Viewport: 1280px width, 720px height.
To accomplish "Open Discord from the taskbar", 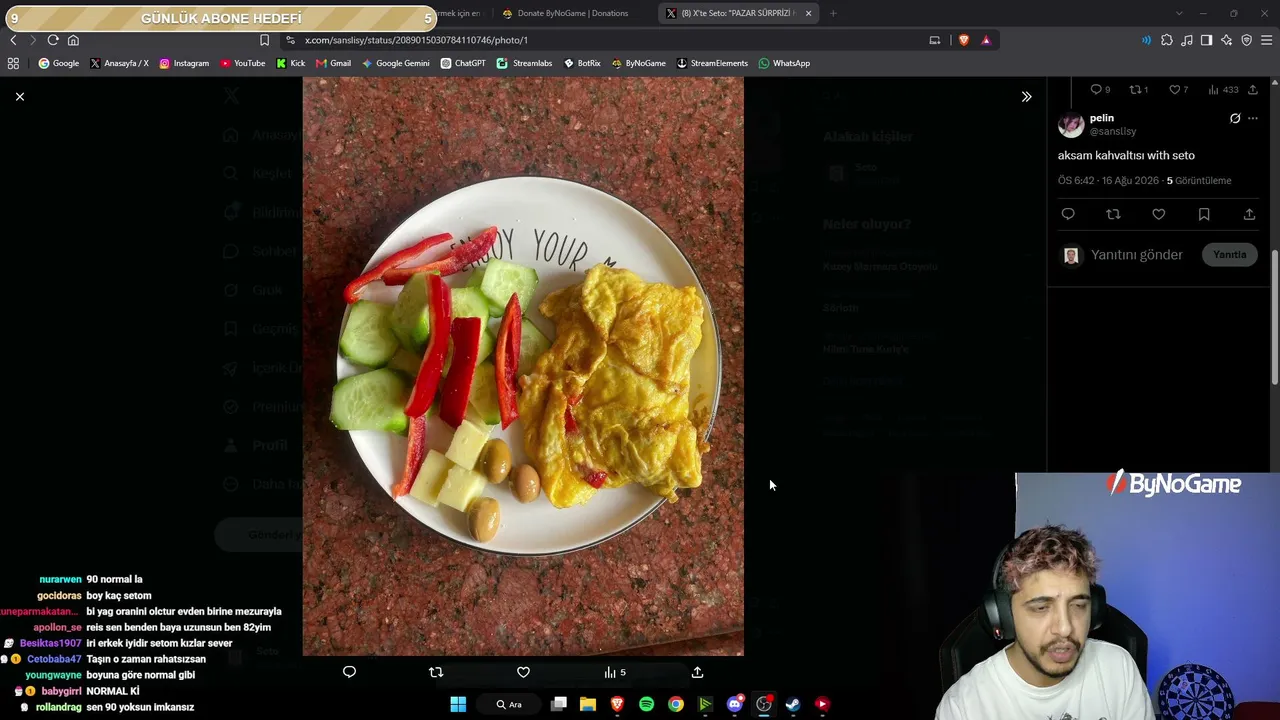I will [735, 704].
